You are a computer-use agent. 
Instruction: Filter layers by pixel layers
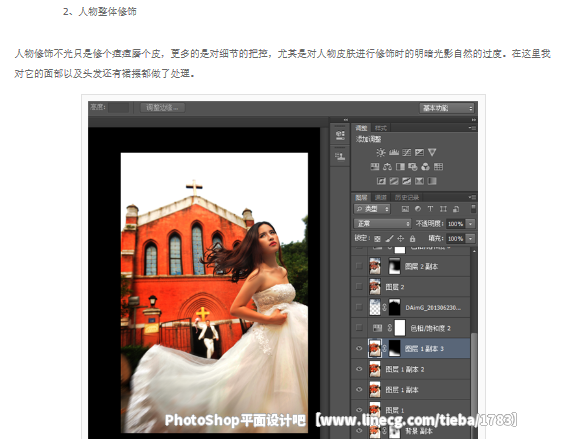point(405,209)
